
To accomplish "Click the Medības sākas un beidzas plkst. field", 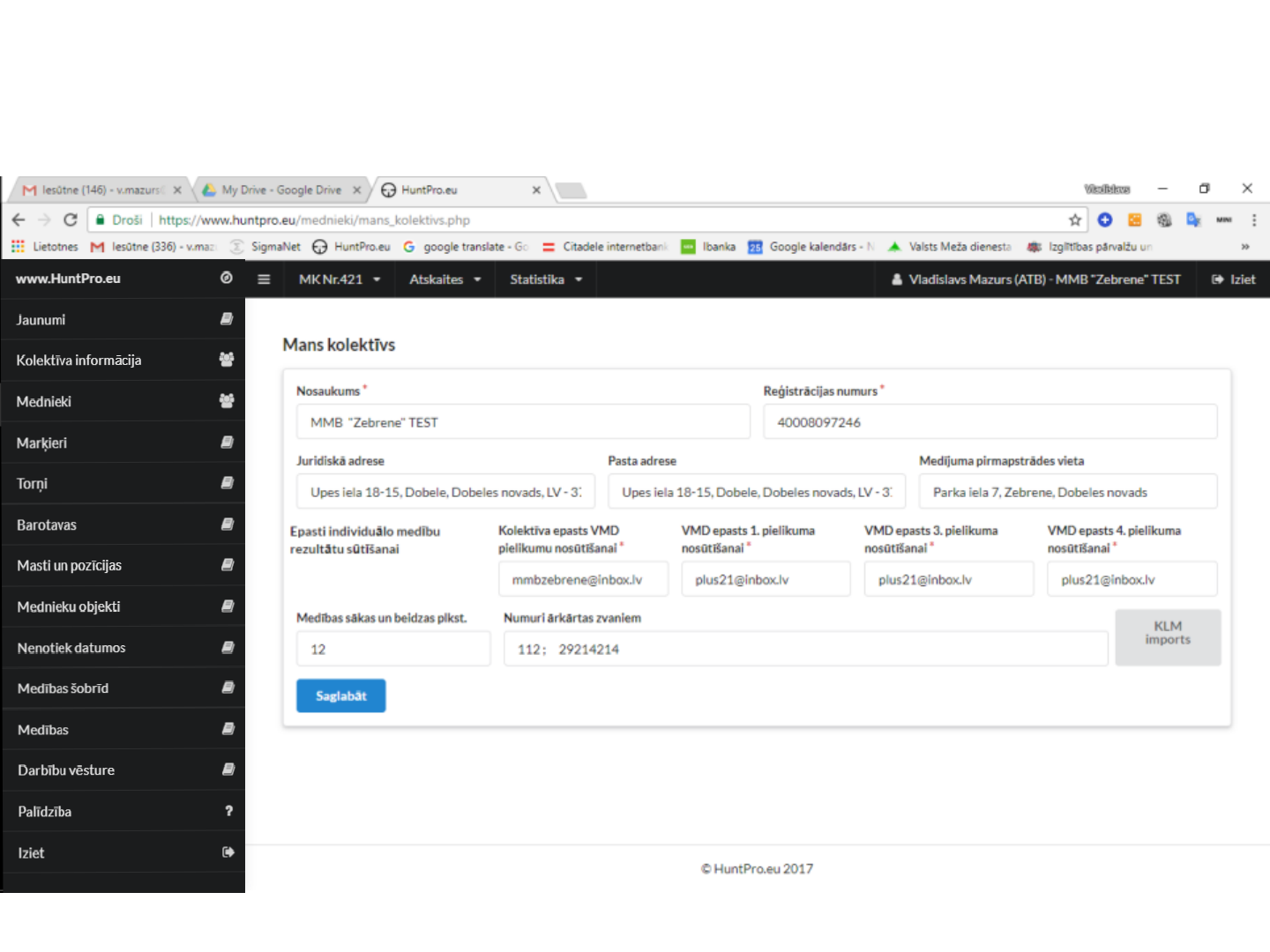I will [x=393, y=649].
